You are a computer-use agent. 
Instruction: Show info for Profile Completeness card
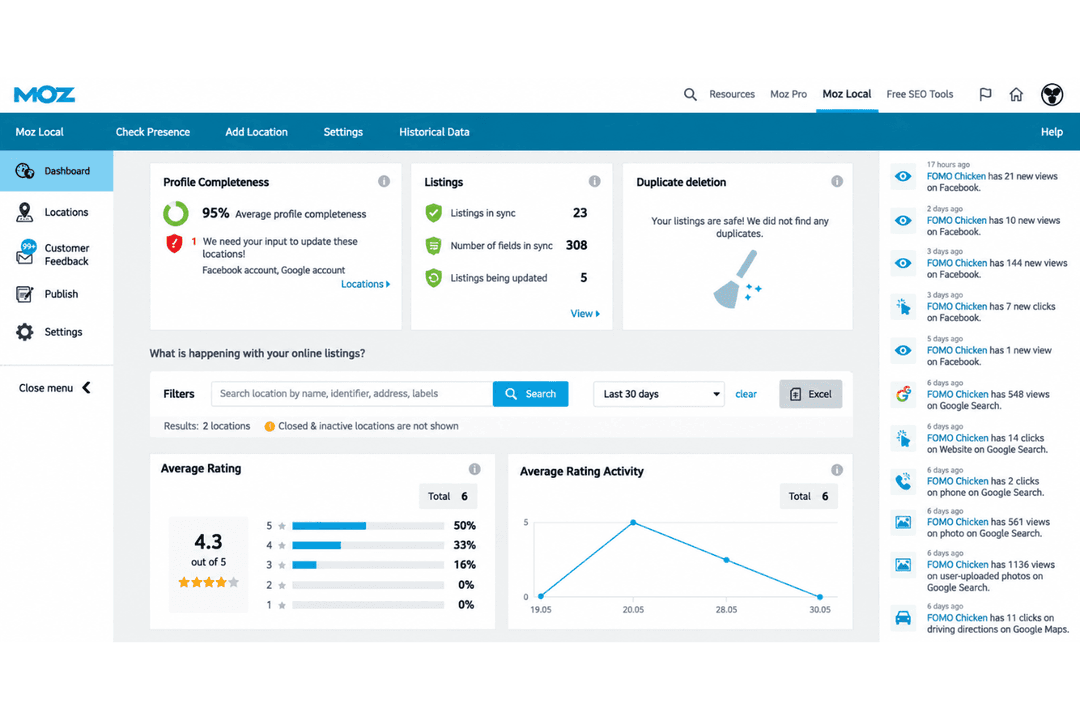(x=384, y=181)
